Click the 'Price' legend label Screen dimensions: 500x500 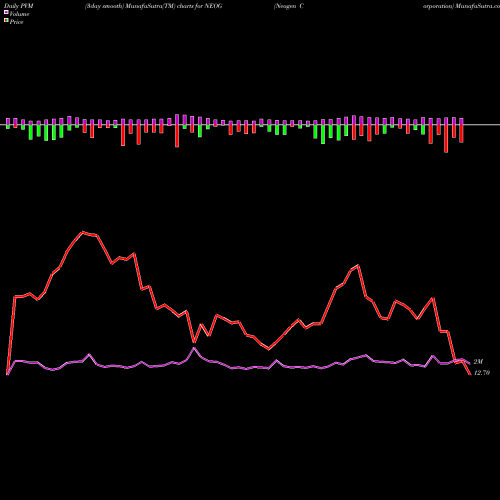pos(16,22)
